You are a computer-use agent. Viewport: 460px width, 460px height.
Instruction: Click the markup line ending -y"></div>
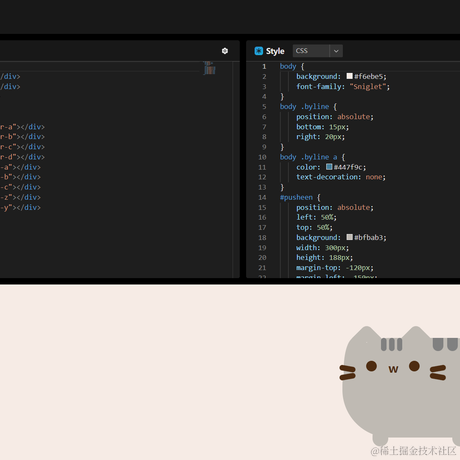(x=20, y=207)
